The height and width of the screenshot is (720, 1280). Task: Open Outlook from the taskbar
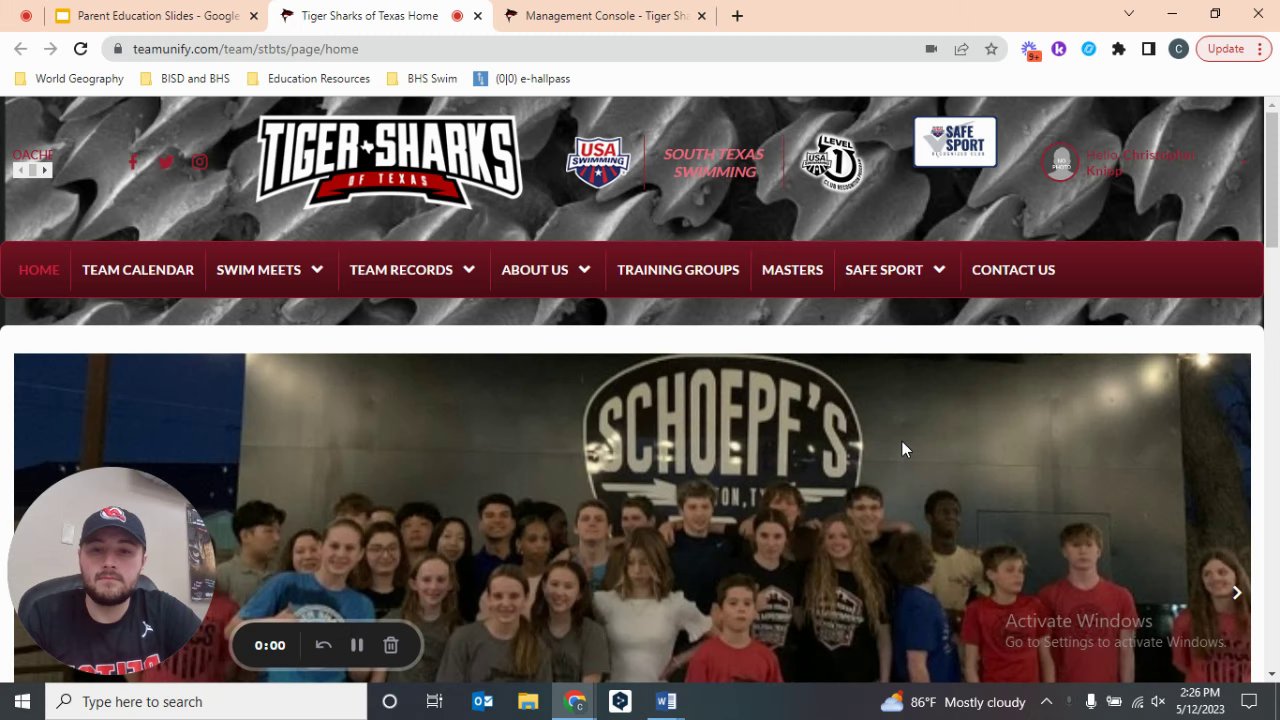click(x=482, y=702)
